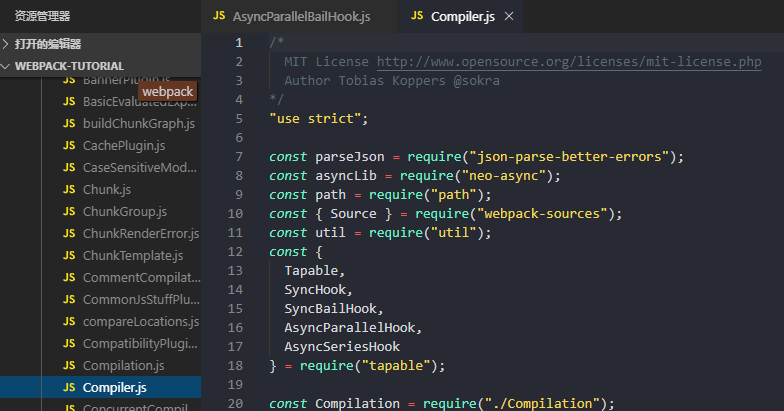Click JS icon beside BasicEvaluatedExp...
This screenshot has height=411, width=784.
(x=69, y=102)
